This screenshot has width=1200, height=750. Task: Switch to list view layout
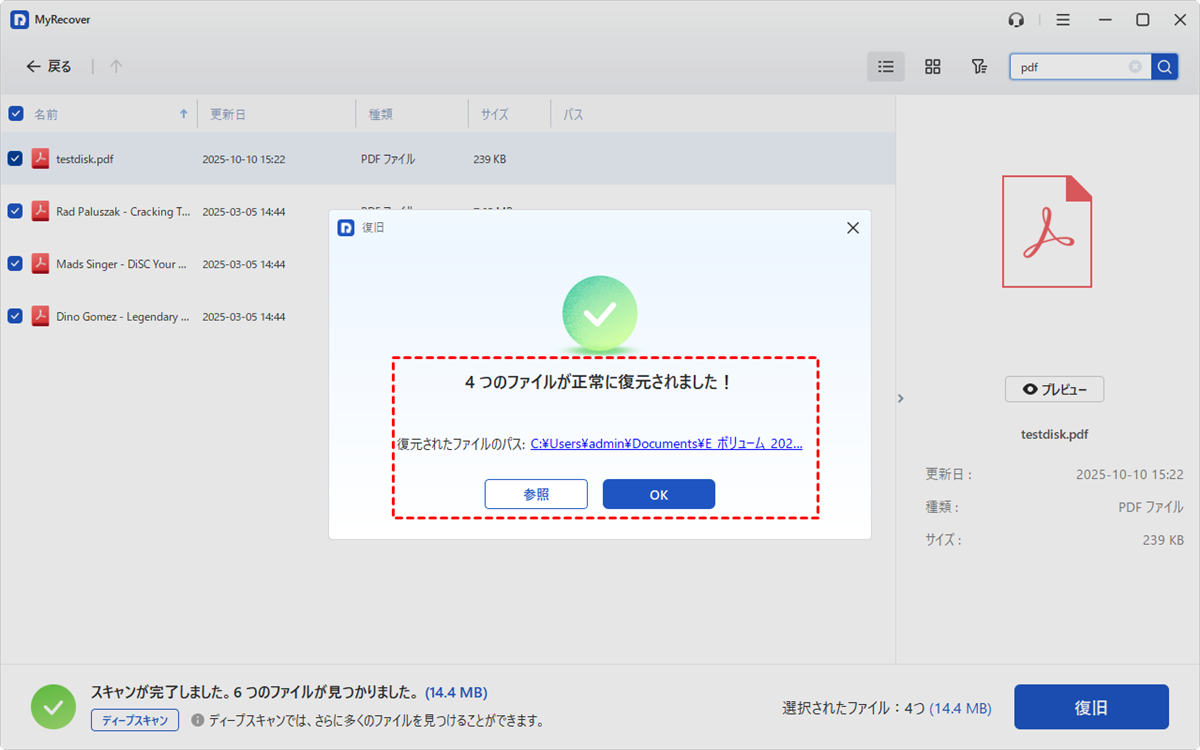885,67
